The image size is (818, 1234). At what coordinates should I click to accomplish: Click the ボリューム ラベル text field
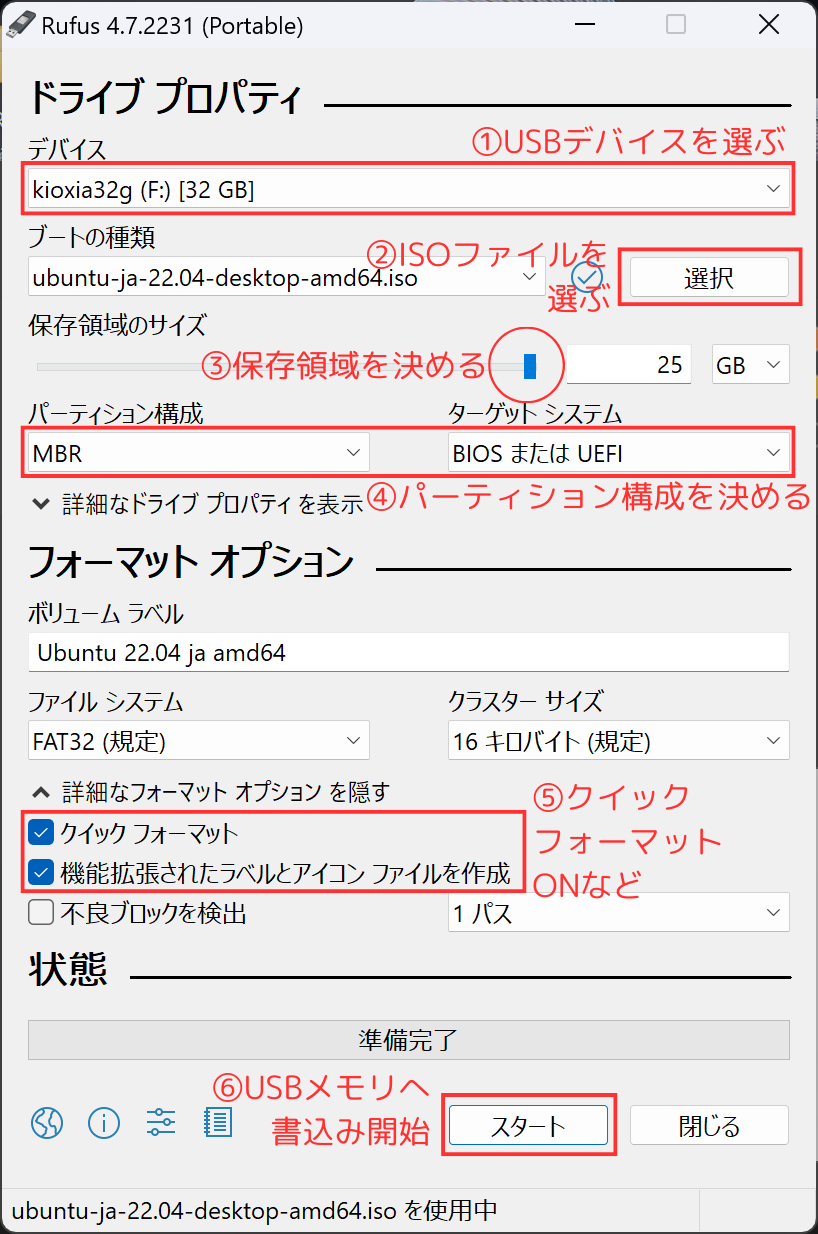pos(408,653)
